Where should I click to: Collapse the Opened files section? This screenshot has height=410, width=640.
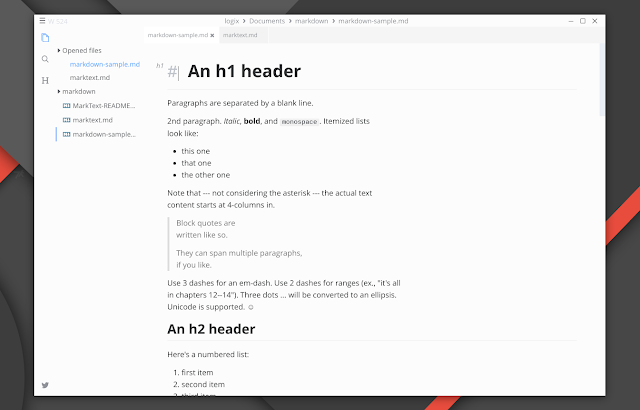coord(59,50)
